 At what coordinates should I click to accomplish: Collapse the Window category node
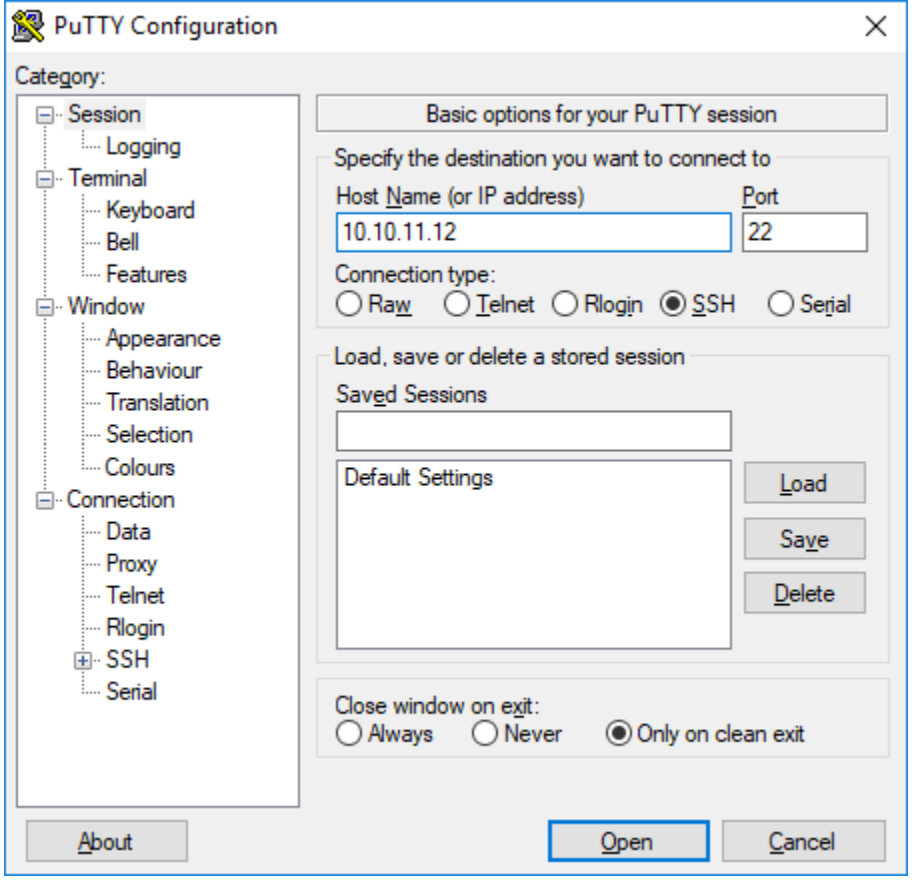[x=44, y=307]
